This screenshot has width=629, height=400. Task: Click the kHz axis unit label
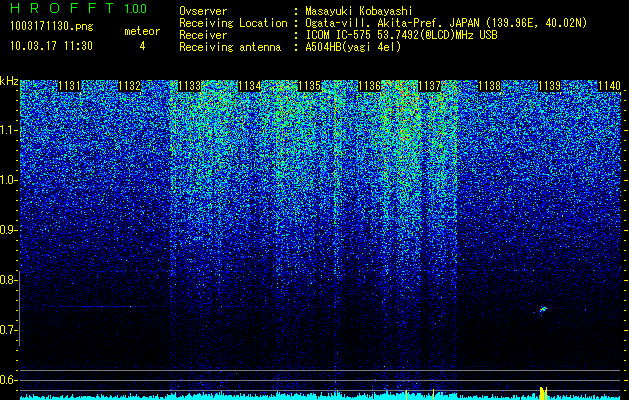tap(9, 81)
